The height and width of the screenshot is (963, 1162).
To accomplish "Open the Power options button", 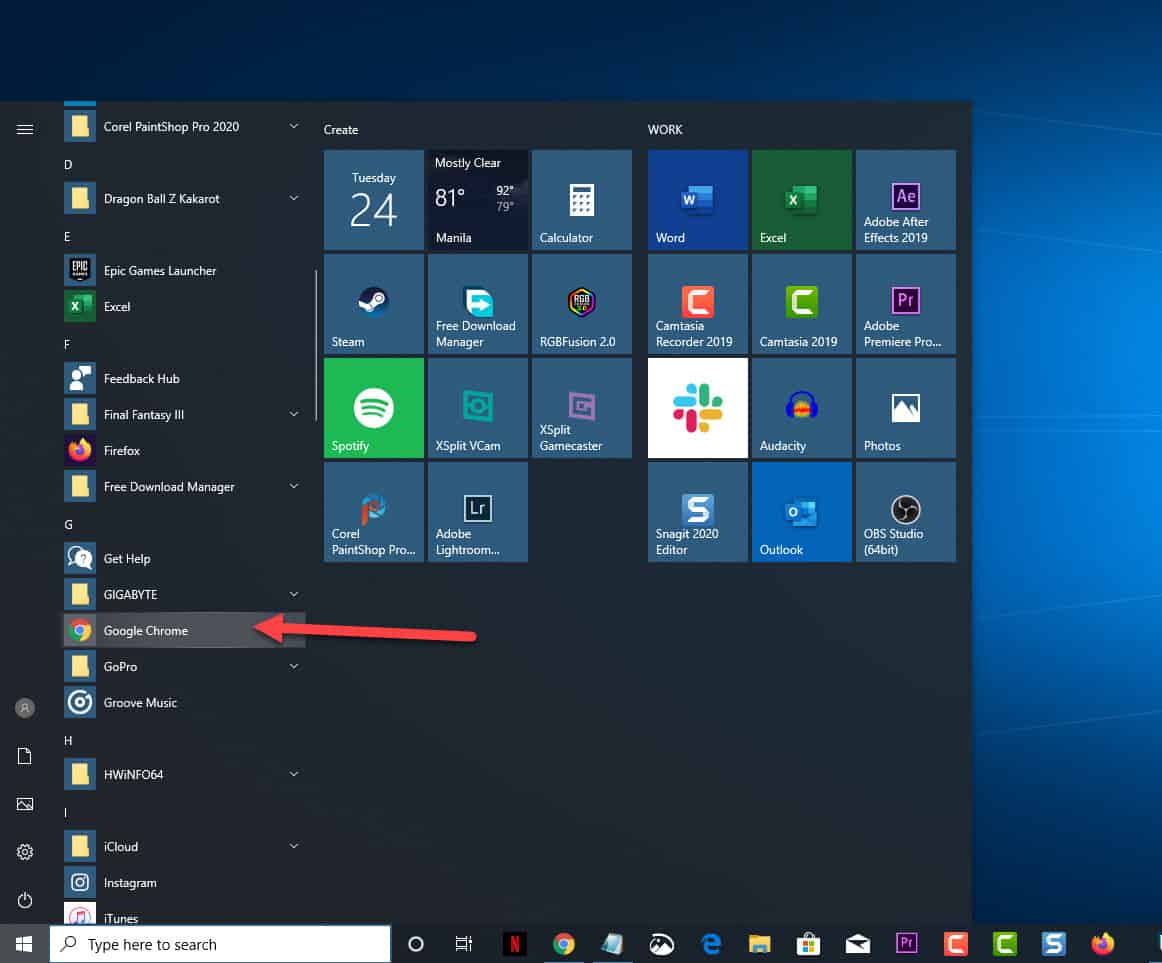I will tap(24, 900).
